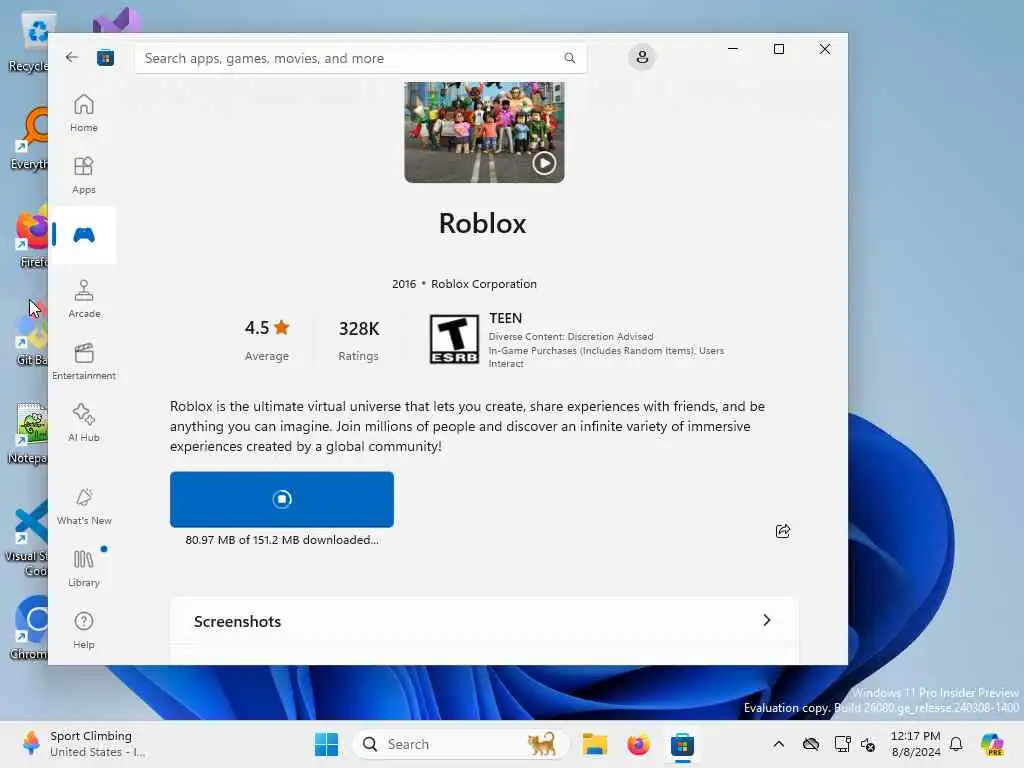Viewport: 1024px width, 768px height.
Task: Expand the Screenshots section chevron
Action: click(x=767, y=620)
